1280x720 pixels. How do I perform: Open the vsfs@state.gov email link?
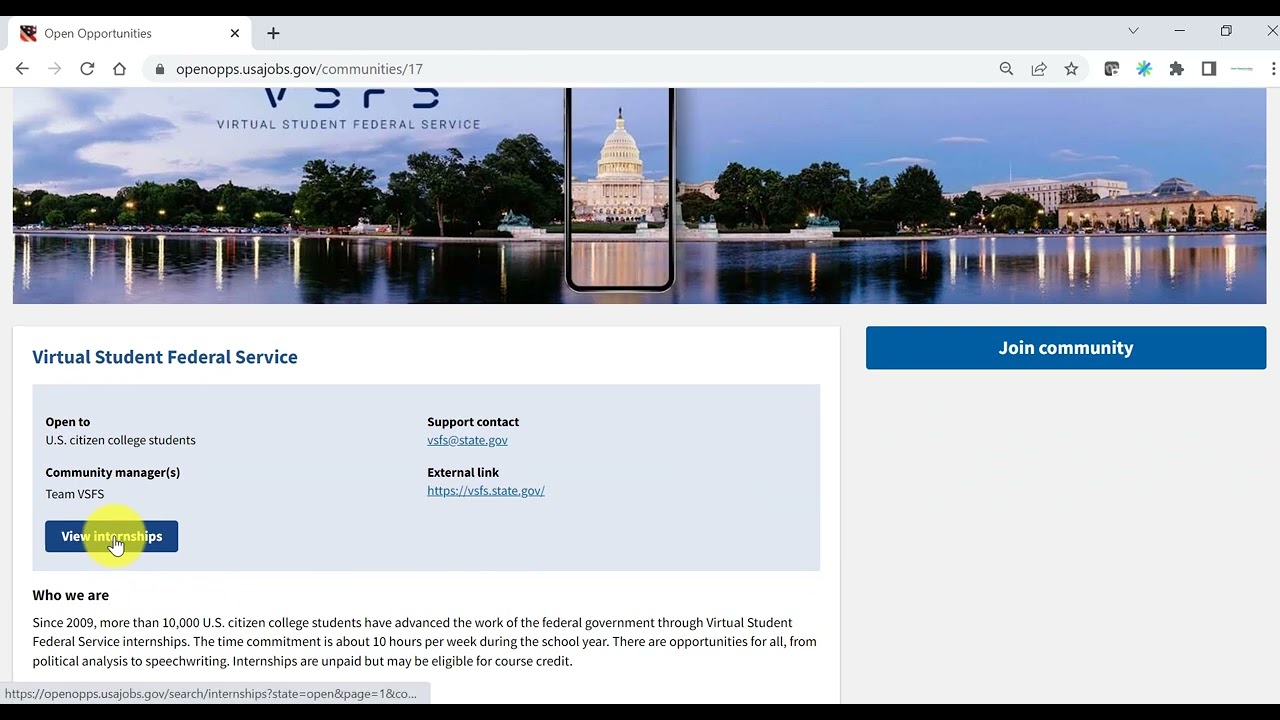pos(467,440)
